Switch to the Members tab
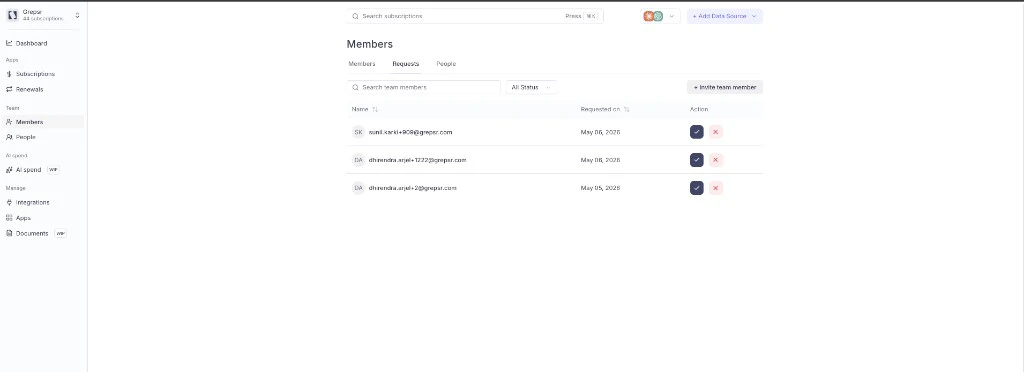The height and width of the screenshot is (372, 1024). pos(362,64)
